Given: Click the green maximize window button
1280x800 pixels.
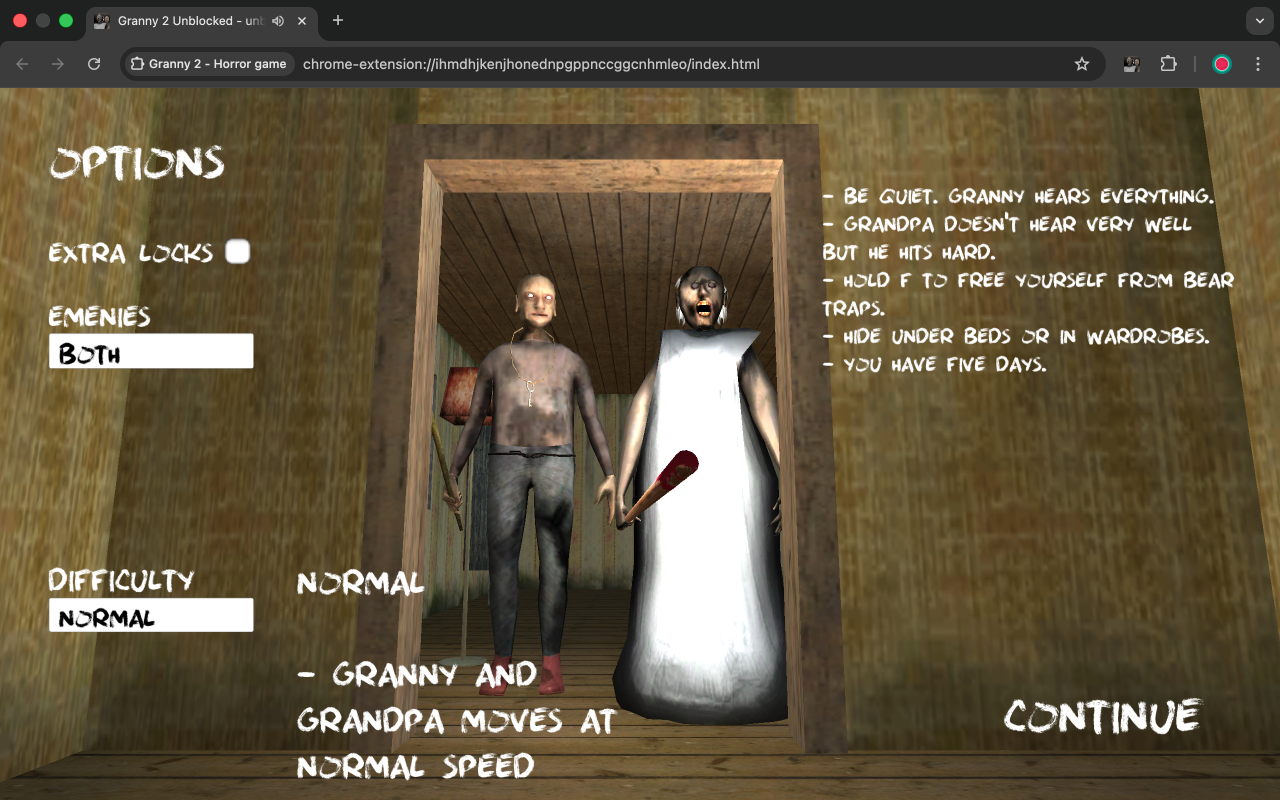Looking at the screenshot, I should click(66, 20).
